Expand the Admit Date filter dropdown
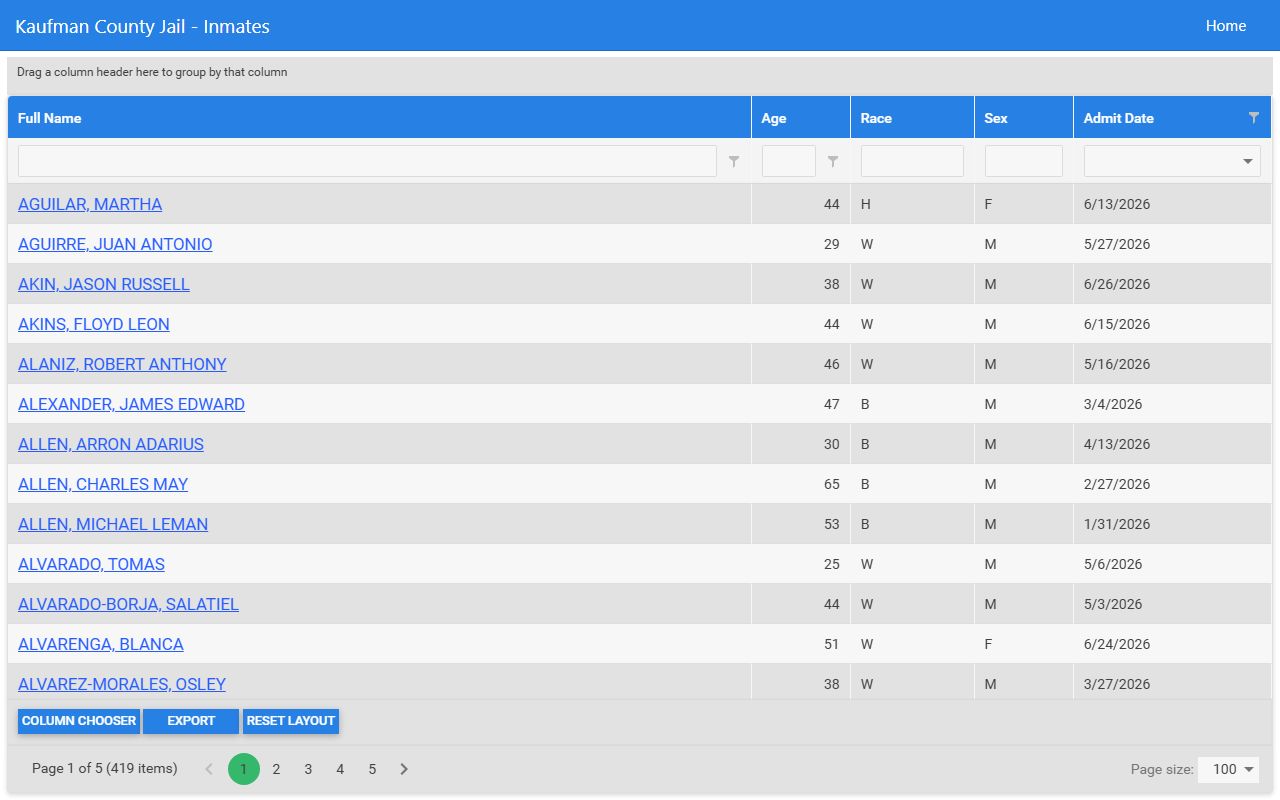Viewport: 1280px width, 800px height. coord(1247,161)
